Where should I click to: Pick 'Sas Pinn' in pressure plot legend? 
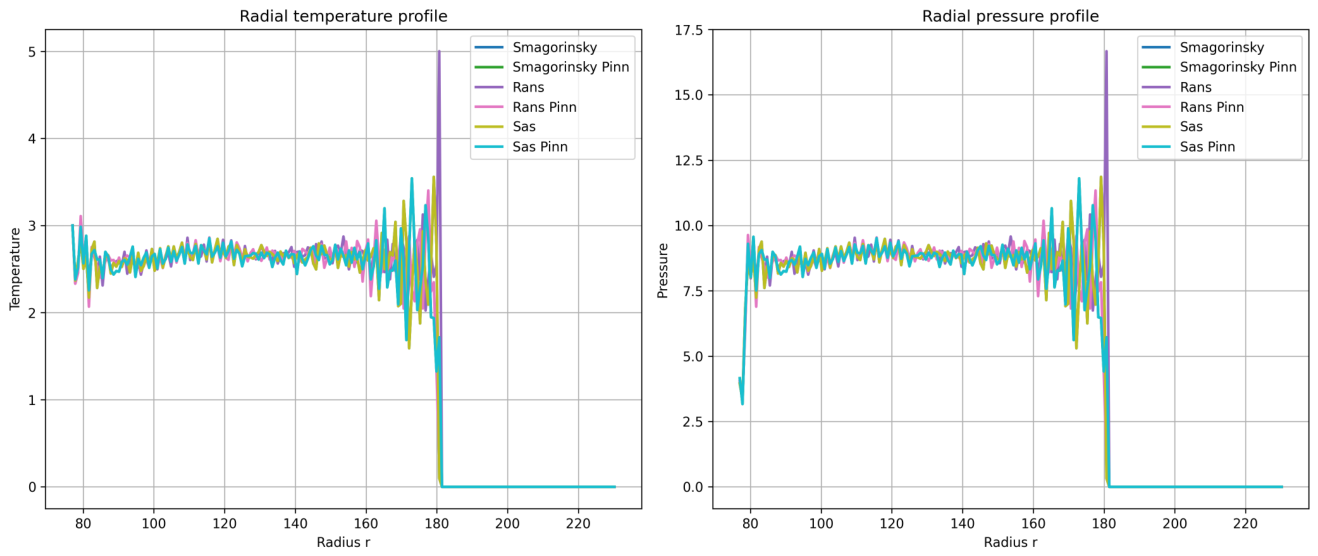pyautogui.click(x=1207, y=147)
